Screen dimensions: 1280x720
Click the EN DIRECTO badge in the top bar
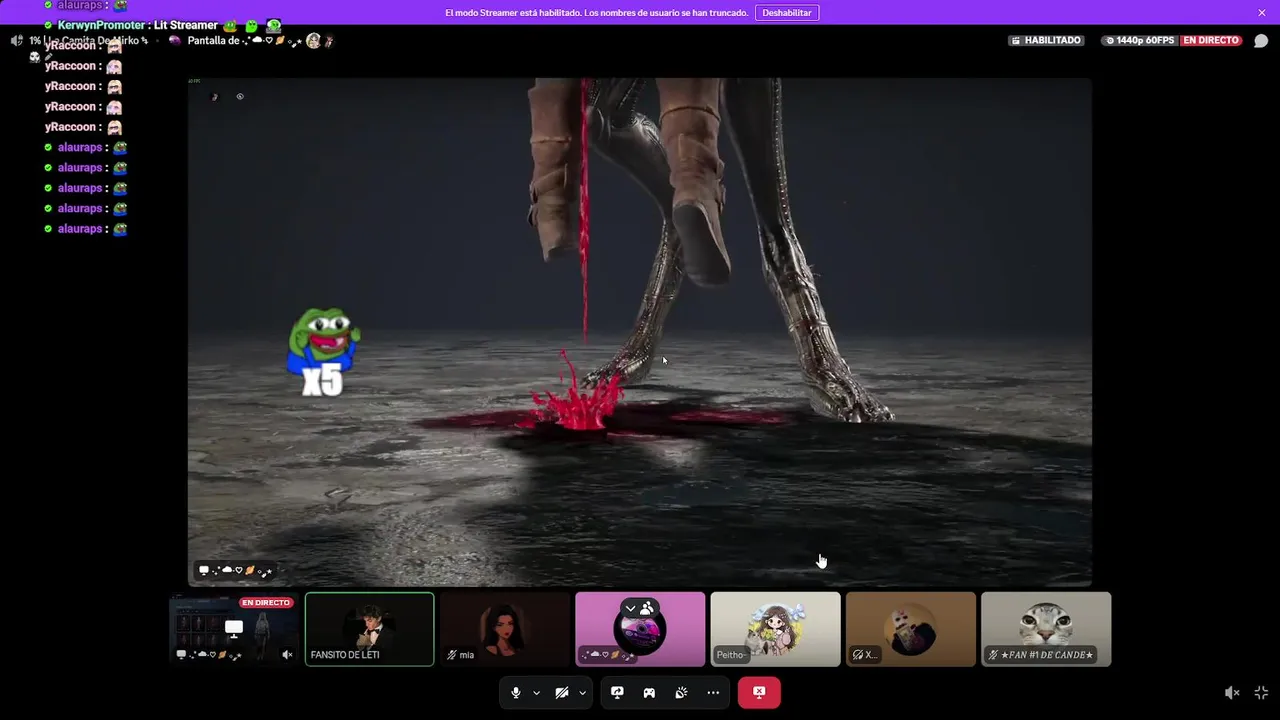click(x=1211, y=41)
